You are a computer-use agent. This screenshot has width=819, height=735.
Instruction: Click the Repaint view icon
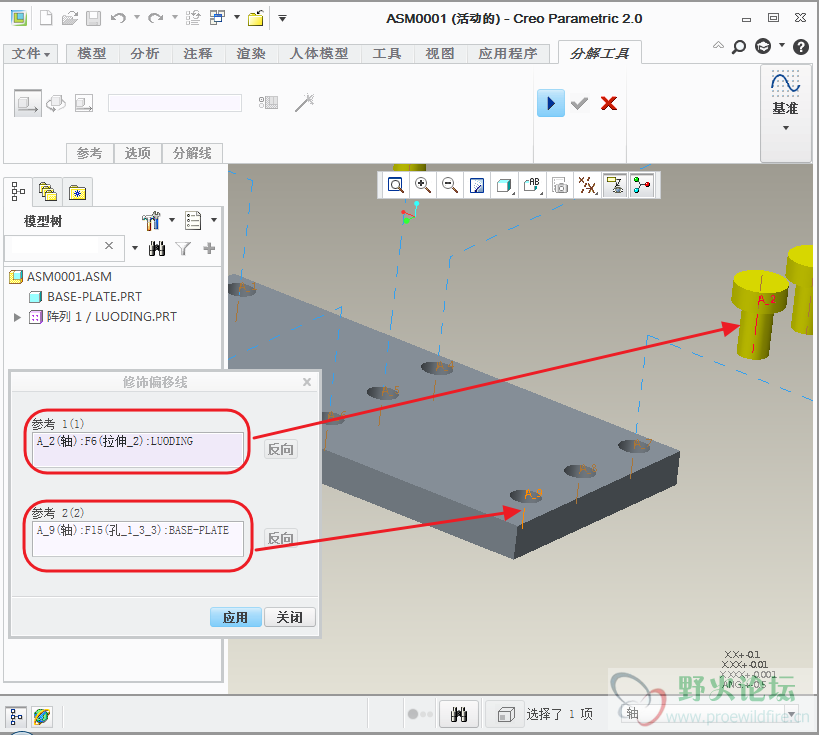[x=477, y=185]
